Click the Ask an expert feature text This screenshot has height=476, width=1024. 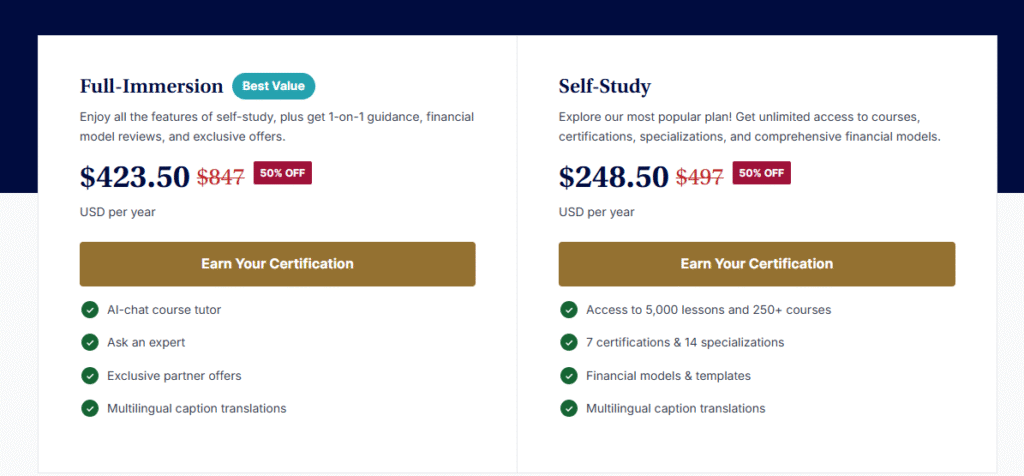pyautogui.click(x=146, y=342)
